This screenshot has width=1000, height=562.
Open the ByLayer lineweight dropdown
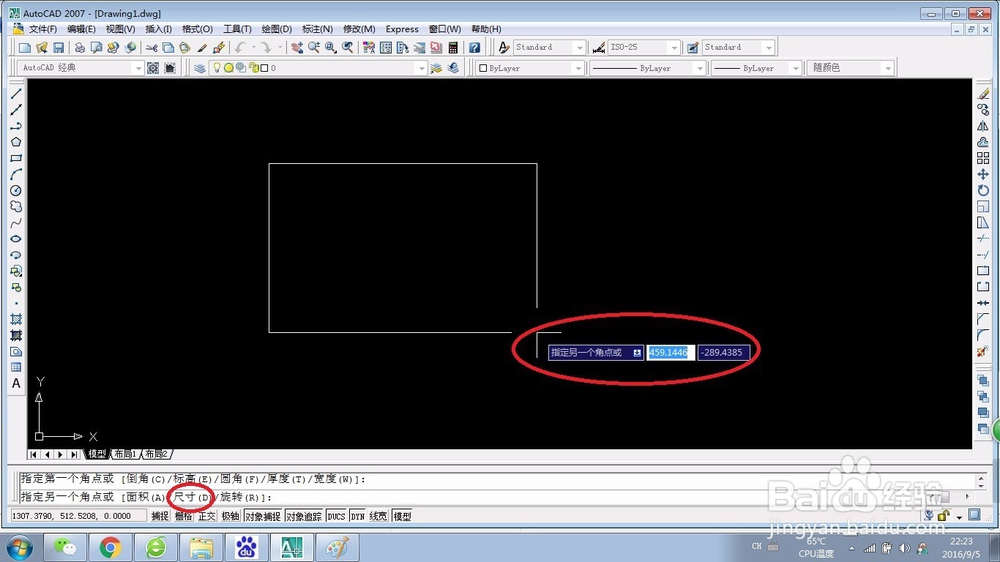pyautogui.click(x=795, y=68)
